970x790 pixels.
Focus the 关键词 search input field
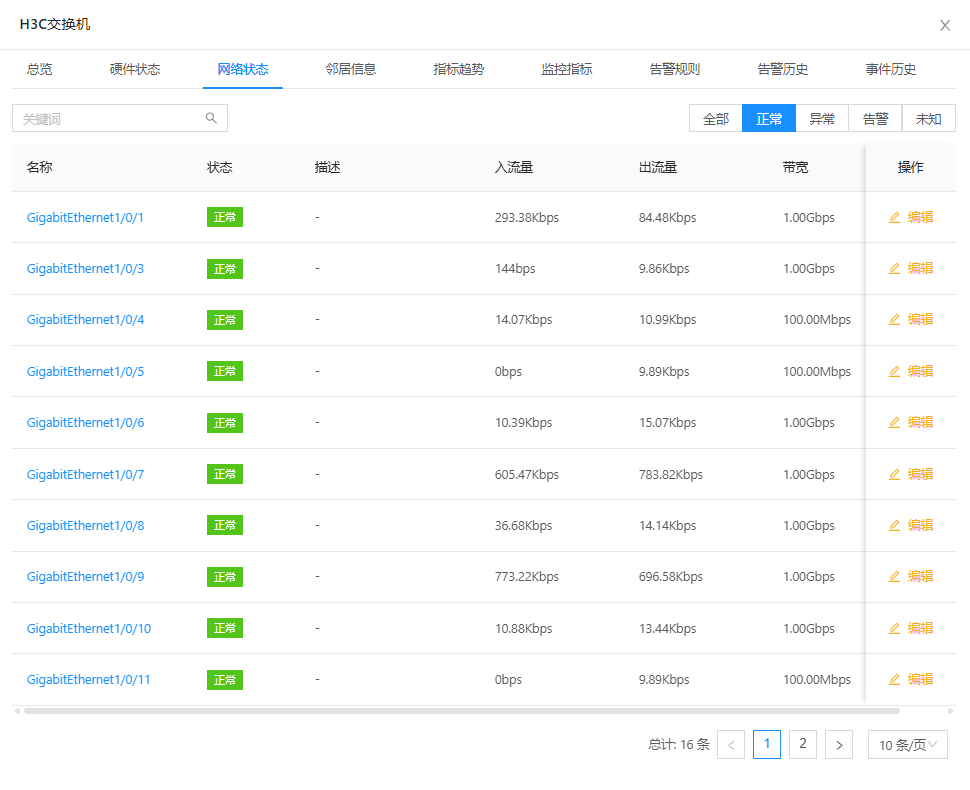[x=110, y=119]
